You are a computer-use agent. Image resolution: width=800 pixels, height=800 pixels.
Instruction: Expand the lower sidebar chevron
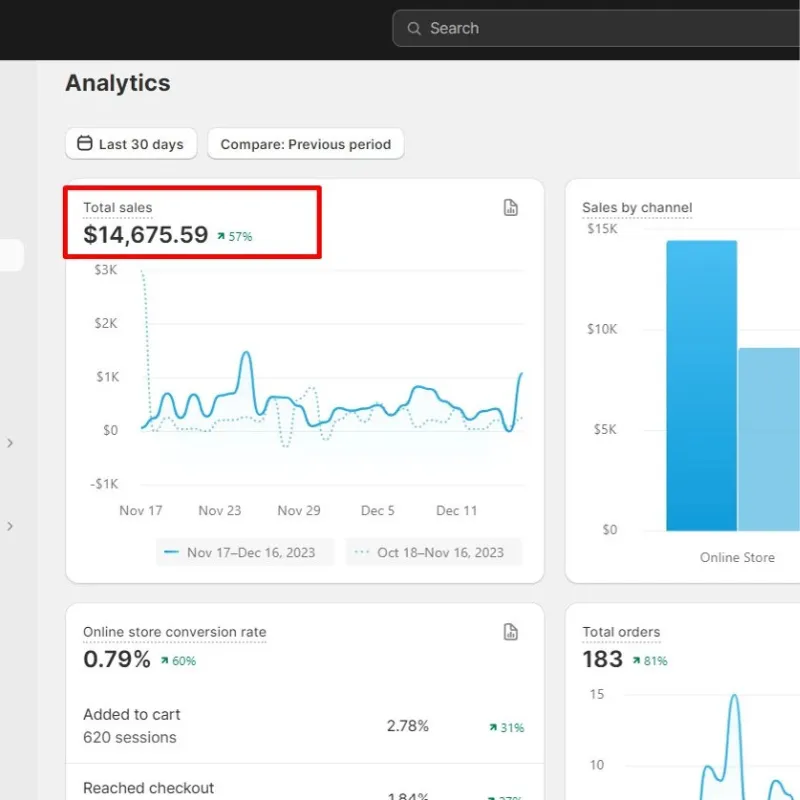coord(10,526)
